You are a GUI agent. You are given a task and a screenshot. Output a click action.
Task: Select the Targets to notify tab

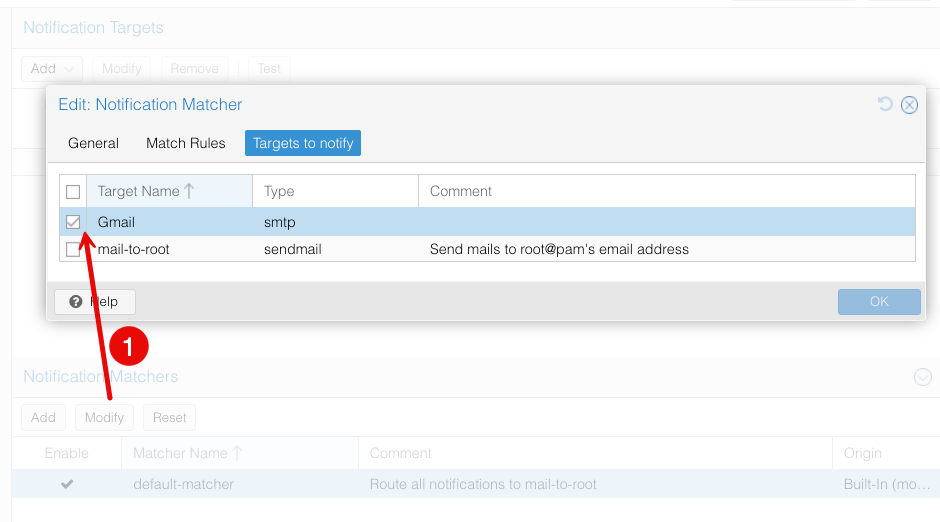(x=303, y=143)
